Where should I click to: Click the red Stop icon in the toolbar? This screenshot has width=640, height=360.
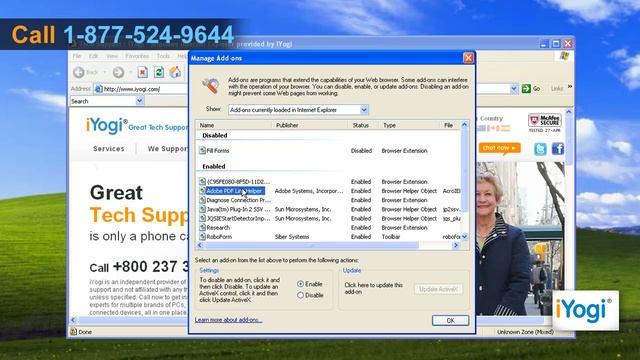[142, 72]
